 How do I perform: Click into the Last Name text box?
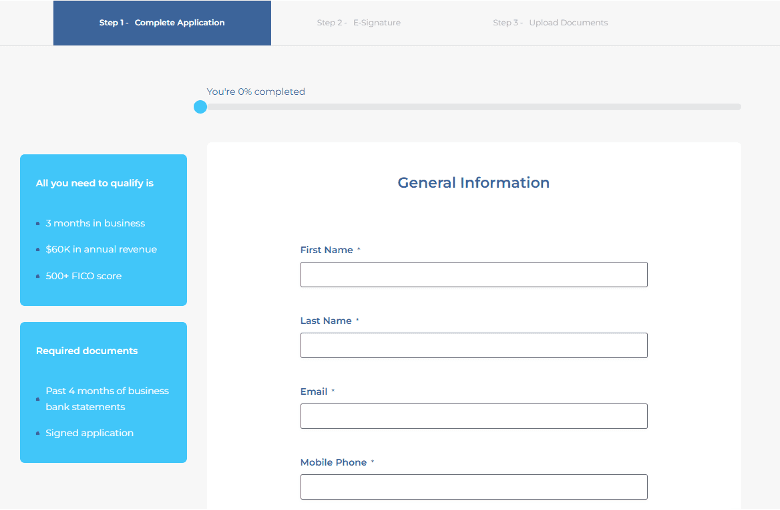473,345
